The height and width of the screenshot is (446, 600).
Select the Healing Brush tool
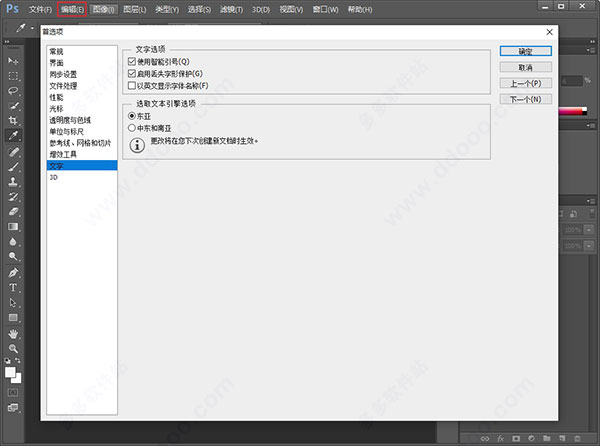click(13, 152)
